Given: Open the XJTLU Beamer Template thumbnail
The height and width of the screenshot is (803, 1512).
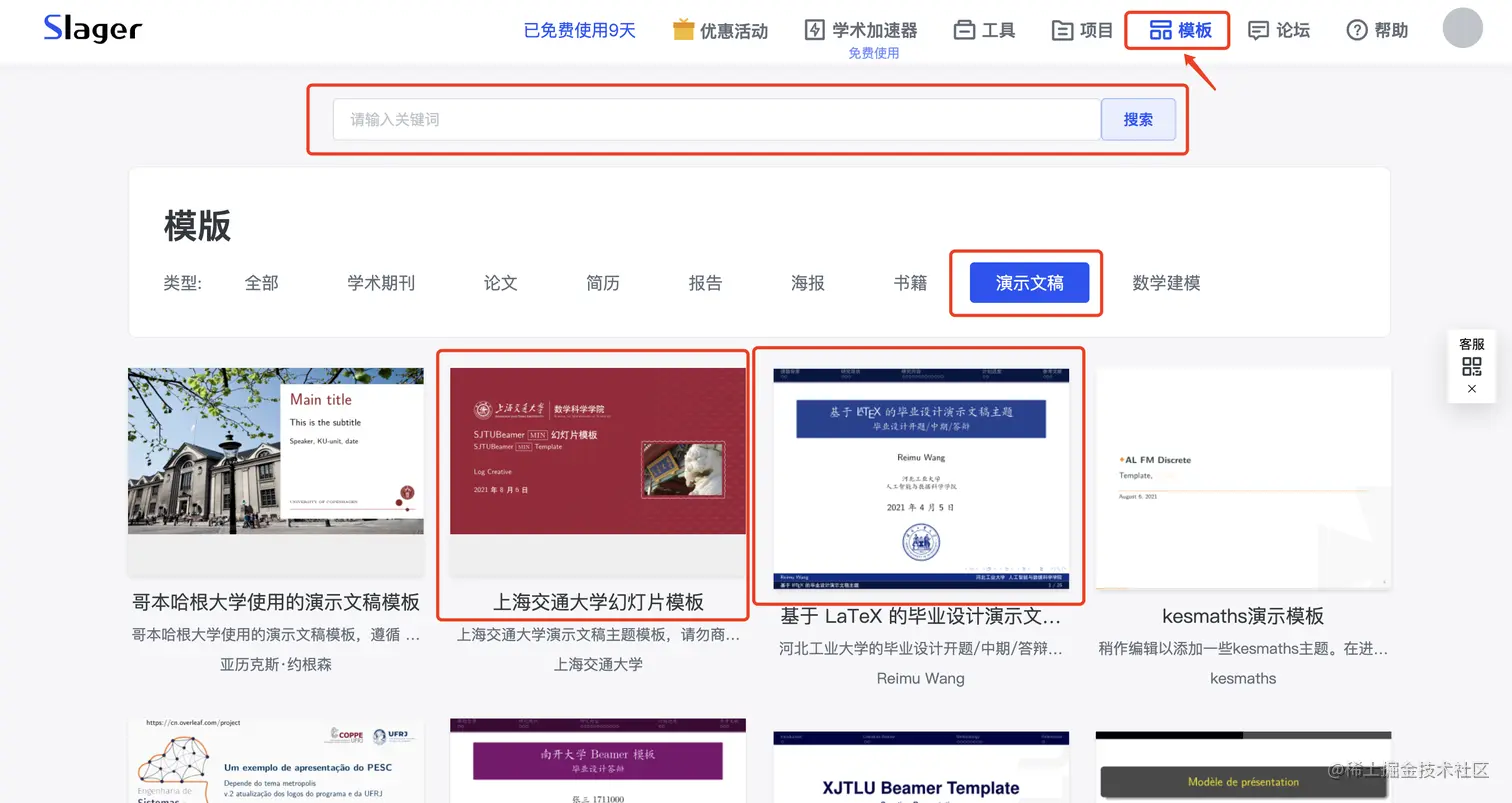Looking at the screenshot, I should (921, 767).
